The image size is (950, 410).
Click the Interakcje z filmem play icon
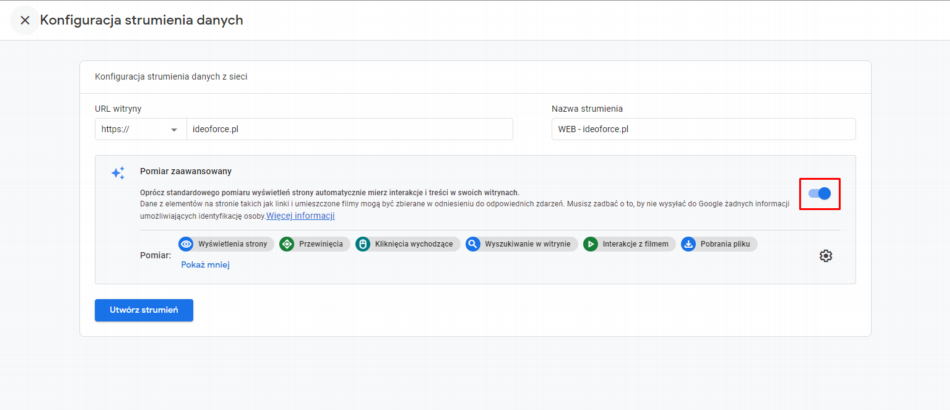[591, 244]
